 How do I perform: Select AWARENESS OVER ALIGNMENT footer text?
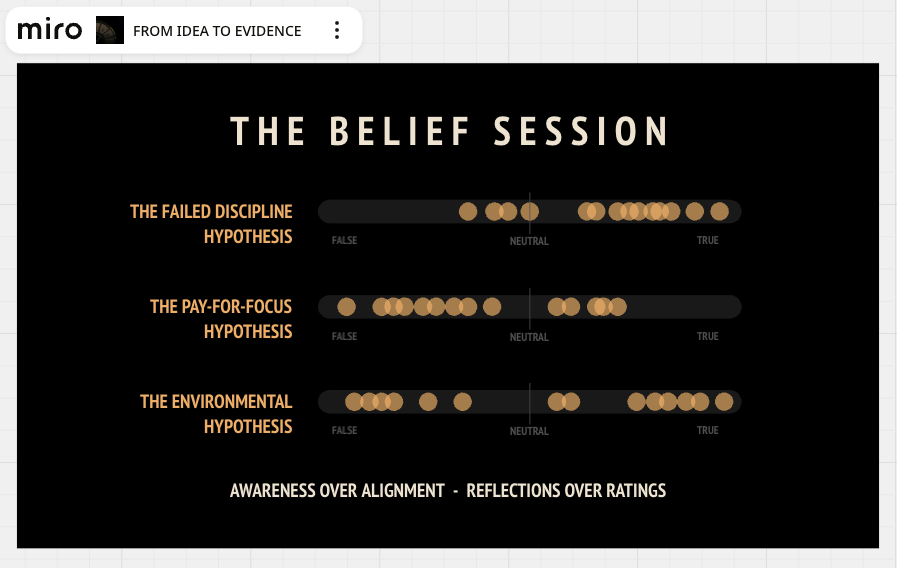337,491
